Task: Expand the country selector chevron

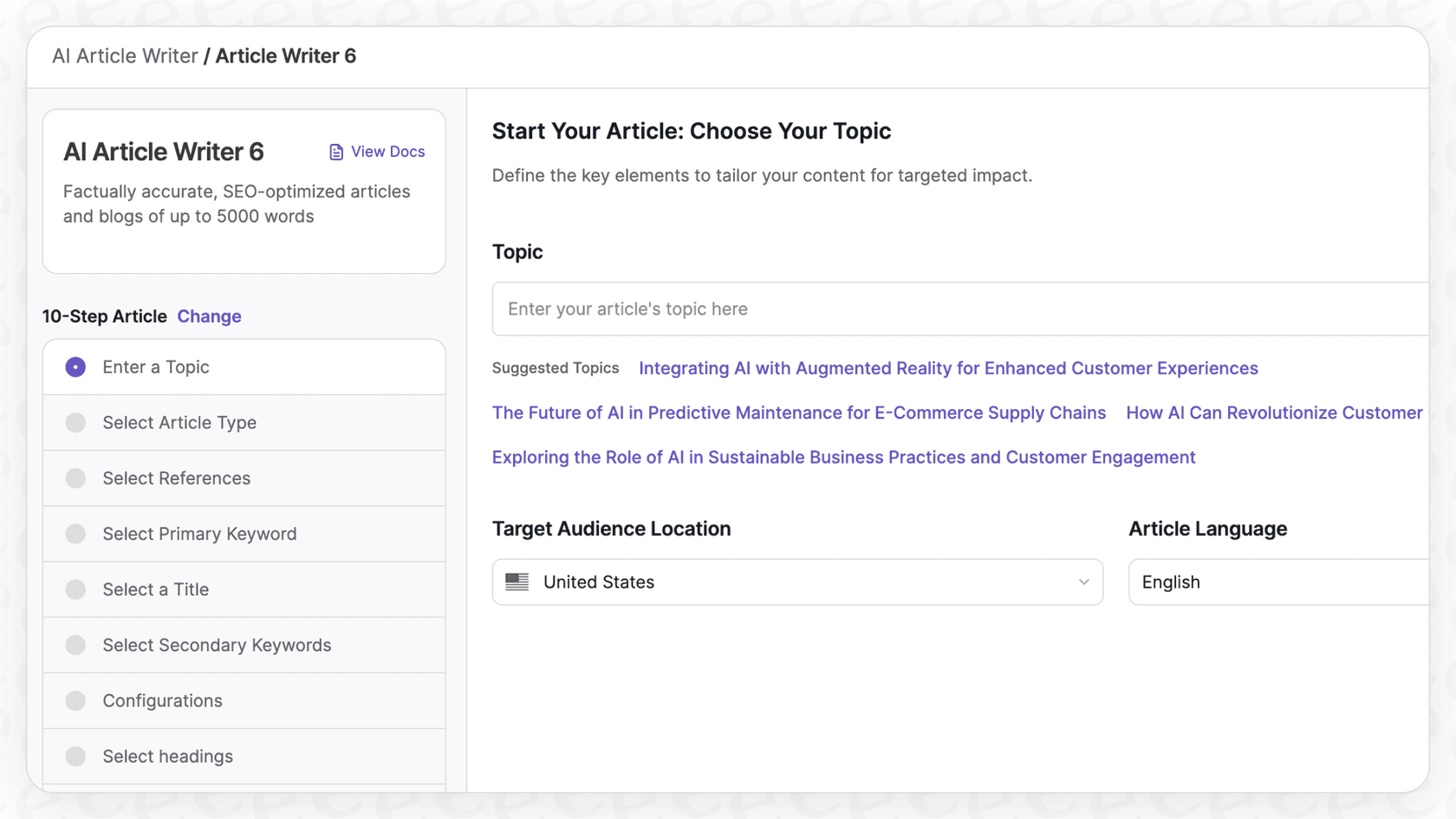Action: pos(1082,582)
